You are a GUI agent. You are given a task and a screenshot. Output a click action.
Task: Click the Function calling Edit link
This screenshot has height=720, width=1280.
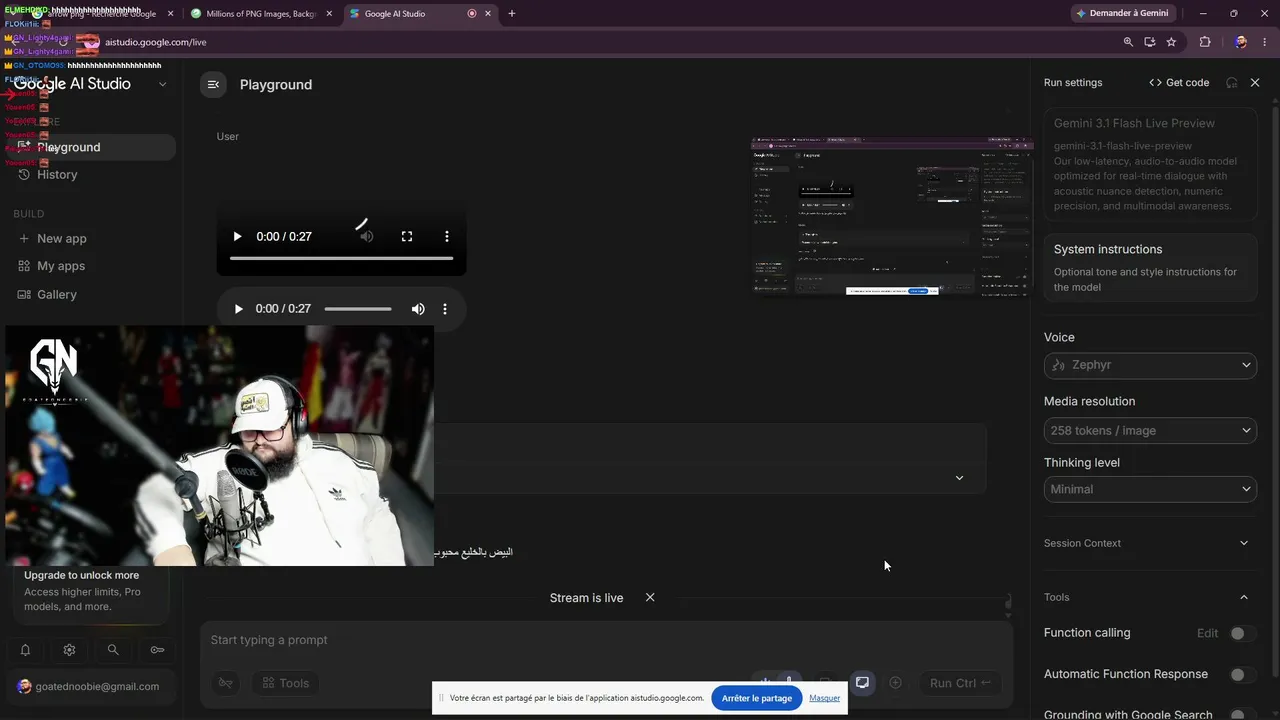(x=1208, y=633)
